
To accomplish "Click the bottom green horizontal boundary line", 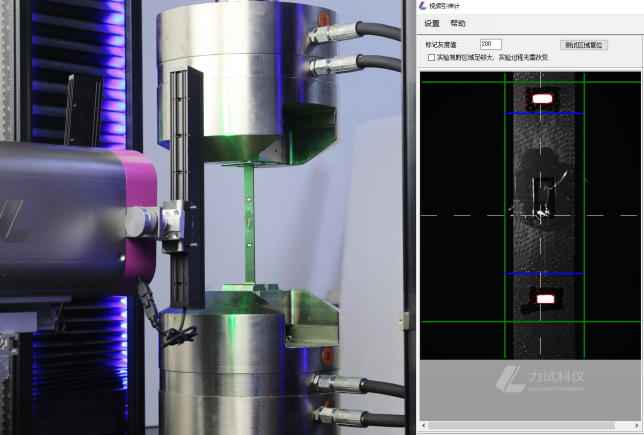I will click(x=460, y=321).
